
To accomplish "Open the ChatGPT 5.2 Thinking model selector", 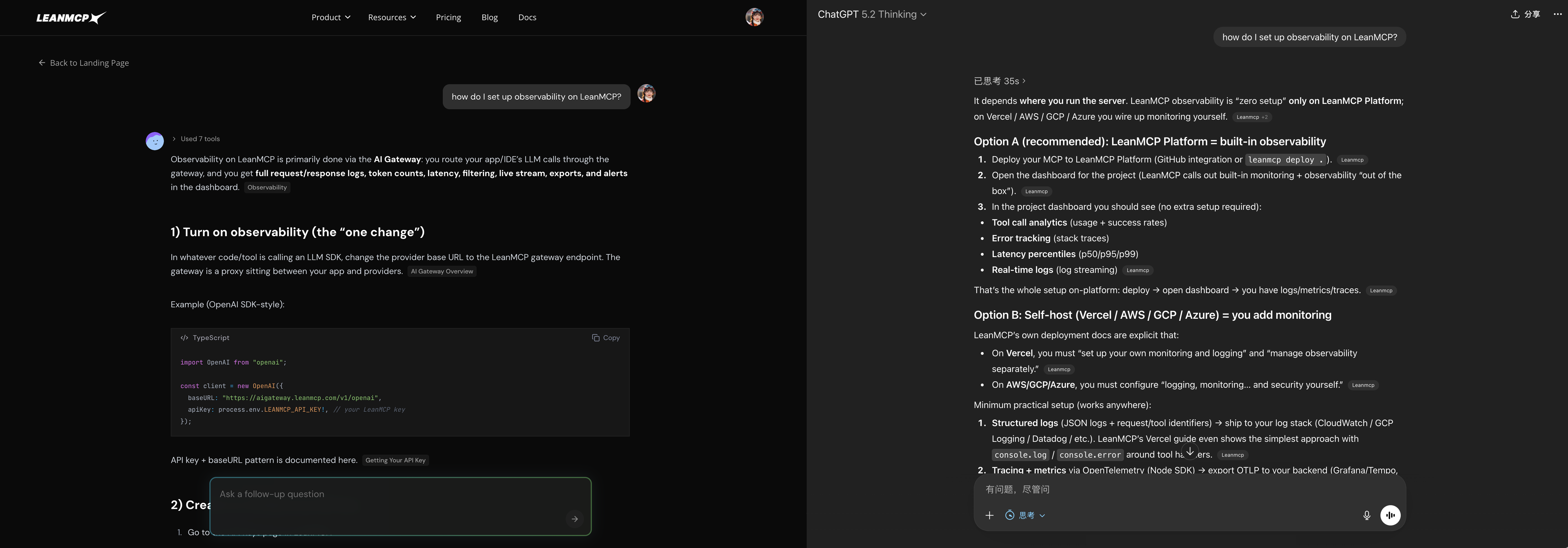I will click(x=872, y=14).
